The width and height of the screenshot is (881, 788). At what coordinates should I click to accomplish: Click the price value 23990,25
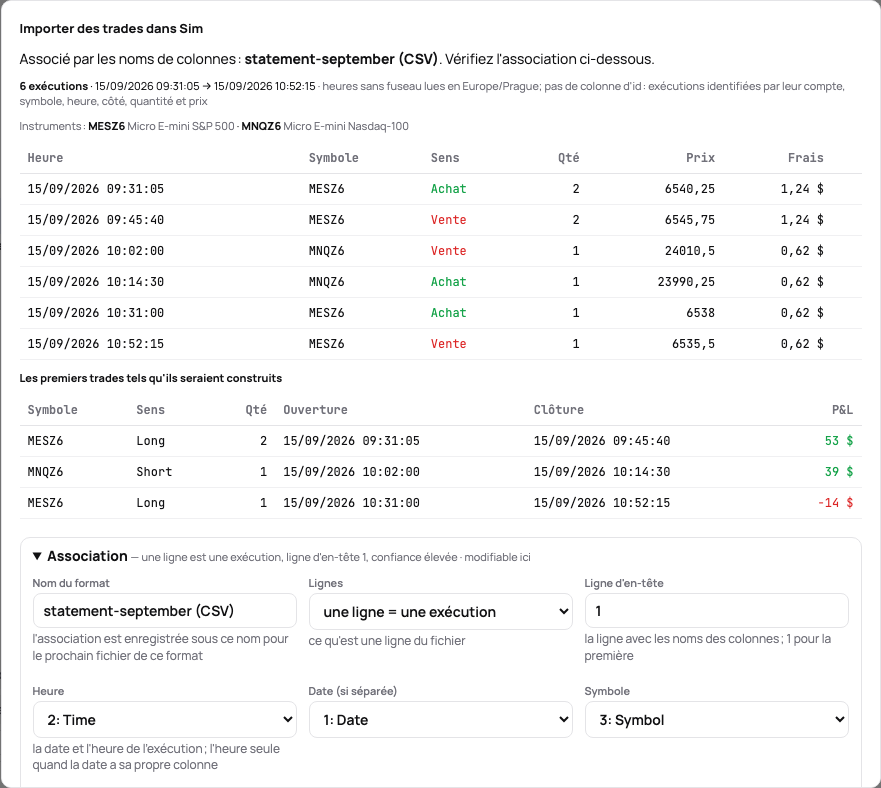point(686,282)
